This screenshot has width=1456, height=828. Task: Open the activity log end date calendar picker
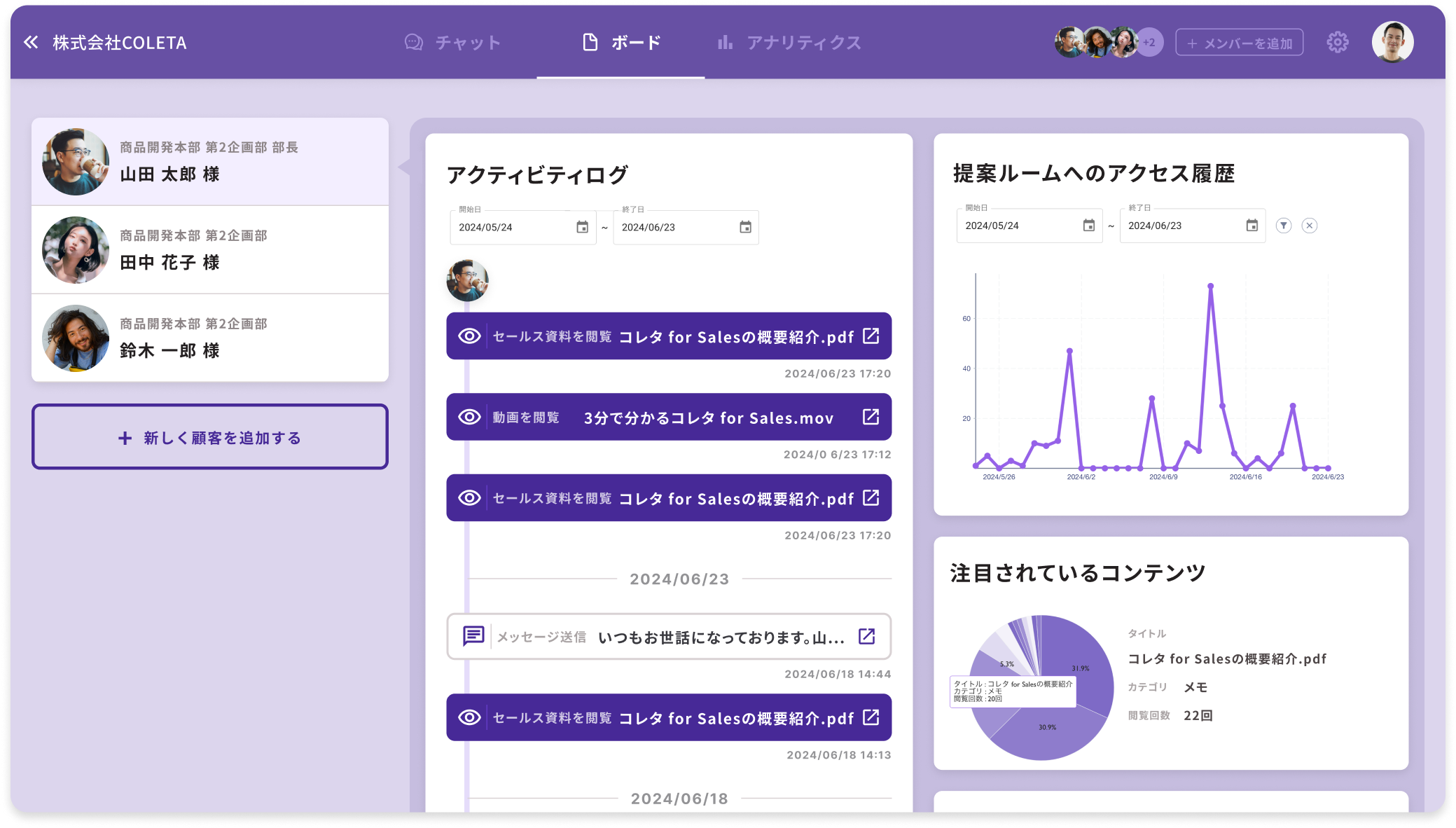click(745, 228)
